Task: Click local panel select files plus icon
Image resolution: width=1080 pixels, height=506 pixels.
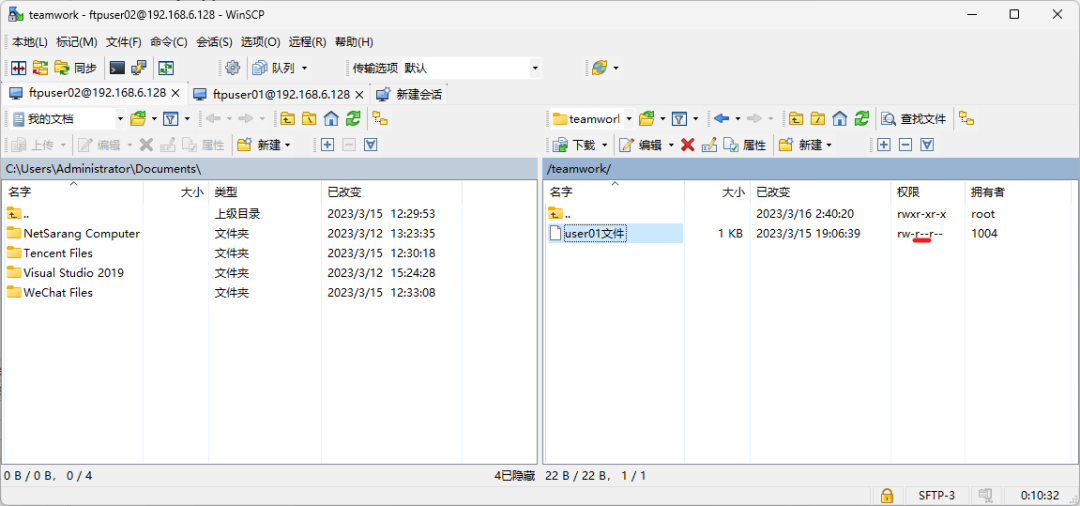Action: (327, 145)
